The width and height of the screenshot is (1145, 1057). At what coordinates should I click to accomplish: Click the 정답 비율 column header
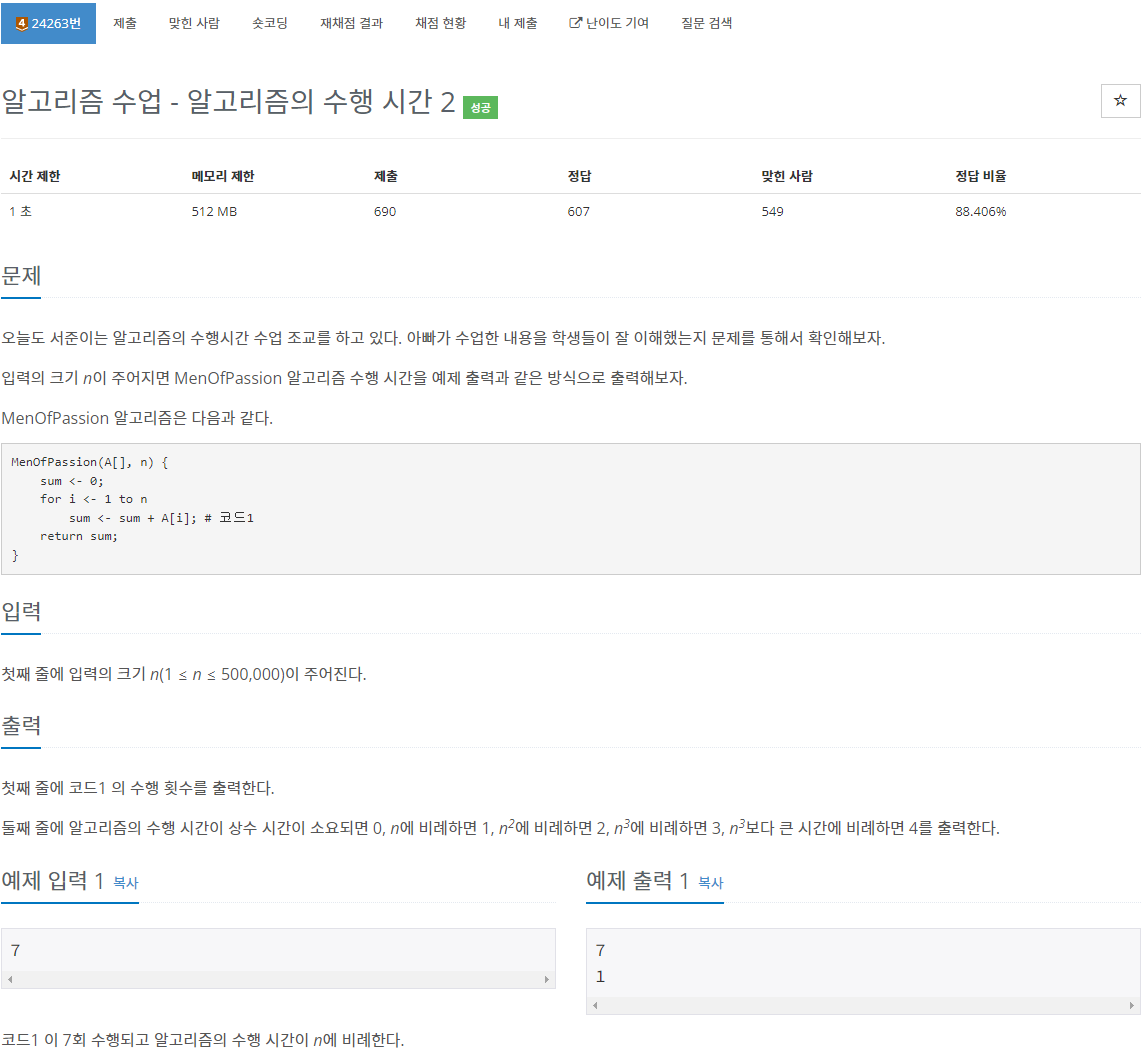click(x=981, y=176)
